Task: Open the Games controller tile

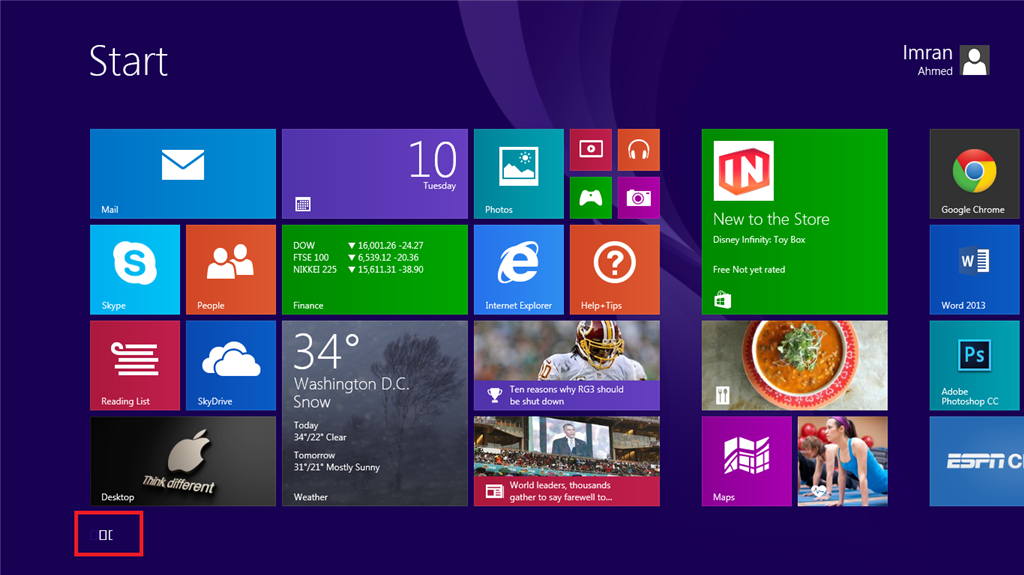Action: pos(590,197)
